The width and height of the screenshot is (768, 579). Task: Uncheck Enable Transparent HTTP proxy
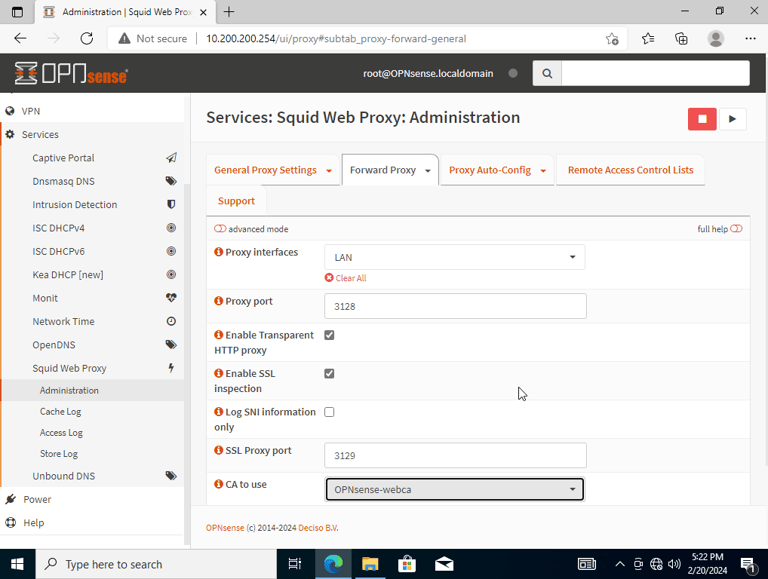(x=329, y=335)
